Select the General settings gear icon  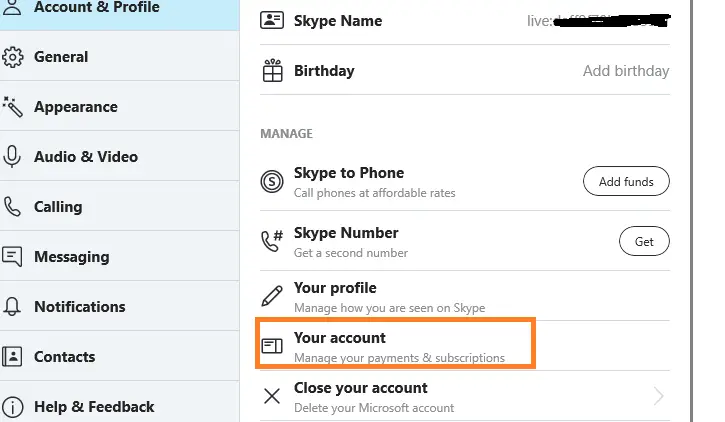[12, 57]
